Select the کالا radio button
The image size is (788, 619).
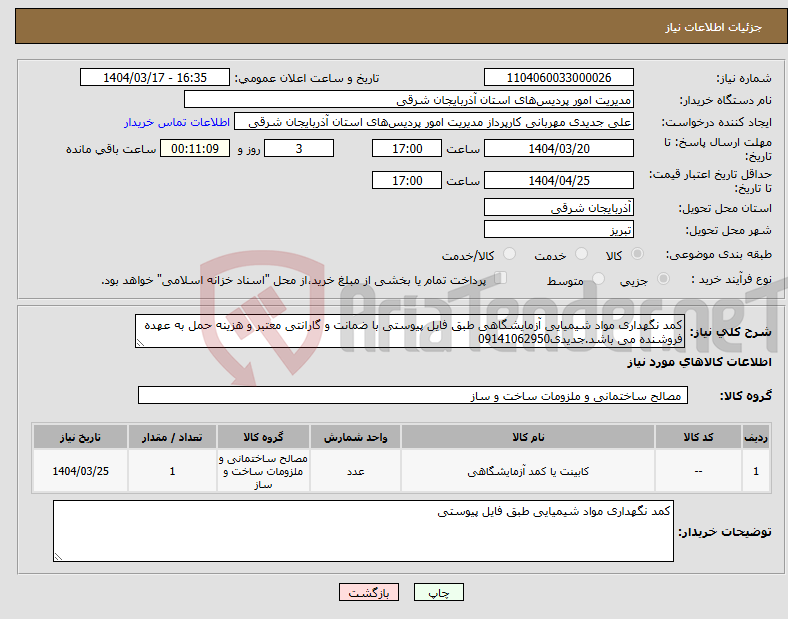(637, 254)
